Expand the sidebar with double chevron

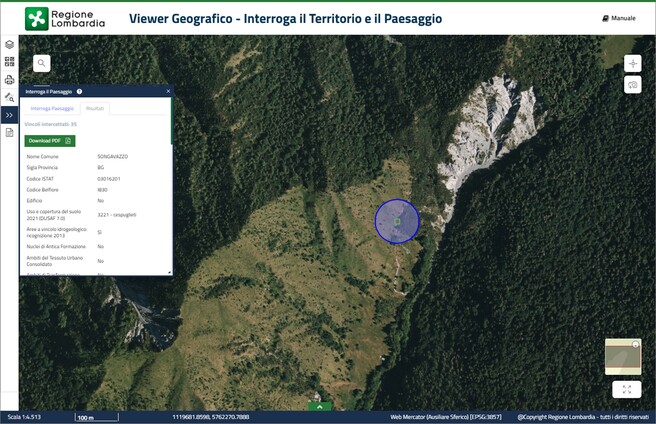point(9,115)
